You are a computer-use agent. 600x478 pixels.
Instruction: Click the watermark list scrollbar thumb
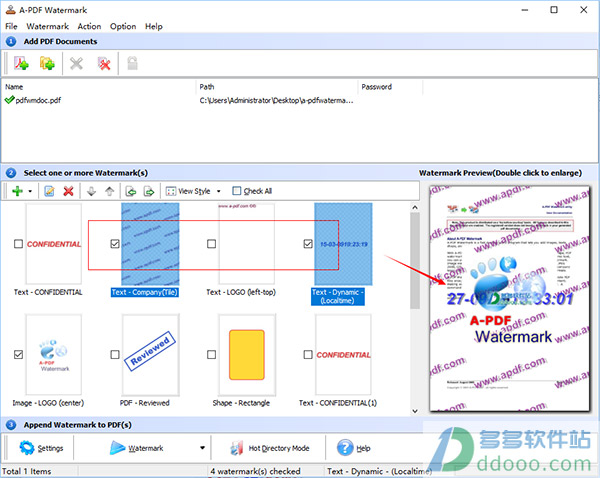(x=415, y=260)
